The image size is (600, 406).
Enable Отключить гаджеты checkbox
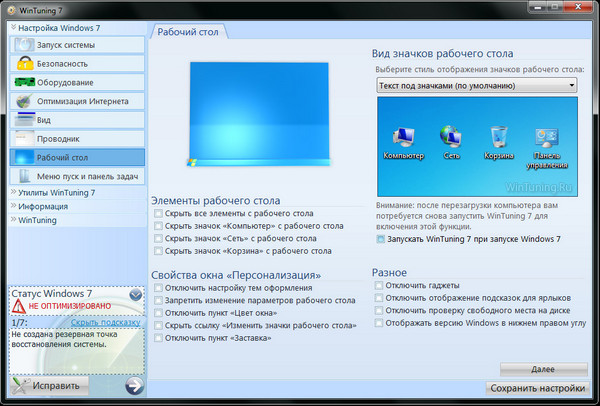pyautogui.click(x=378, y=285)
